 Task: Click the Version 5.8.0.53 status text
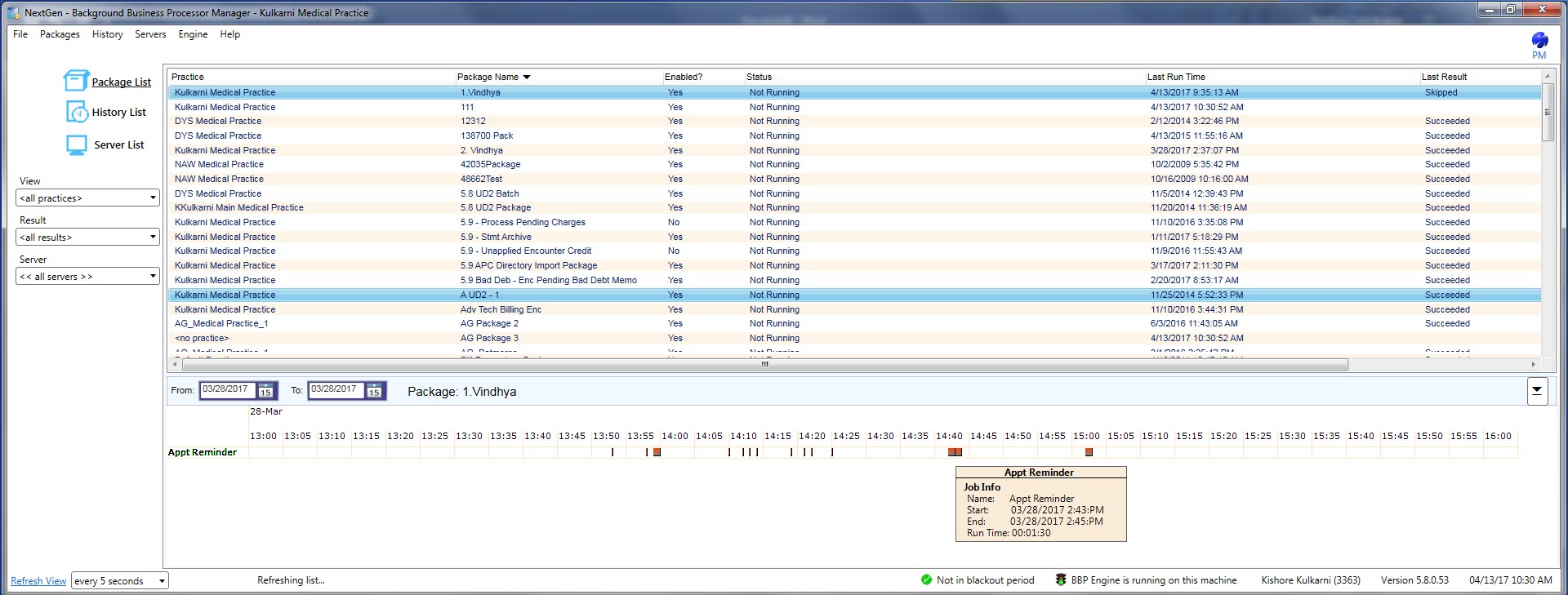1414,580
